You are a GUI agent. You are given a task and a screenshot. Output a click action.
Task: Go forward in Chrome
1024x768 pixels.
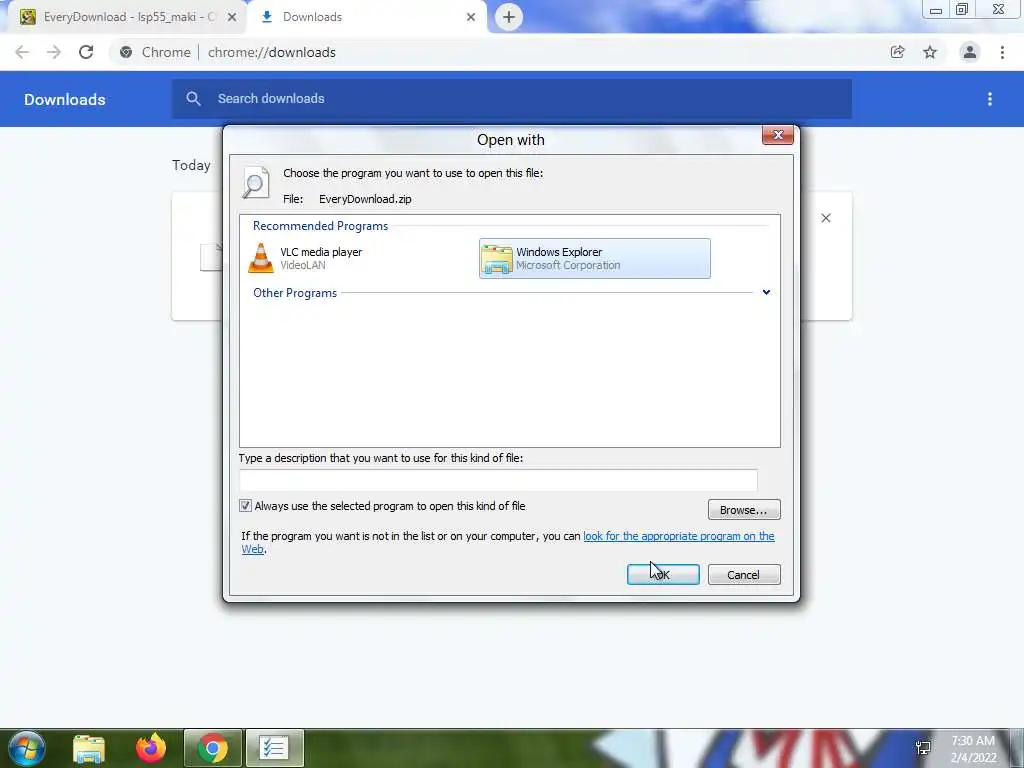54,52
